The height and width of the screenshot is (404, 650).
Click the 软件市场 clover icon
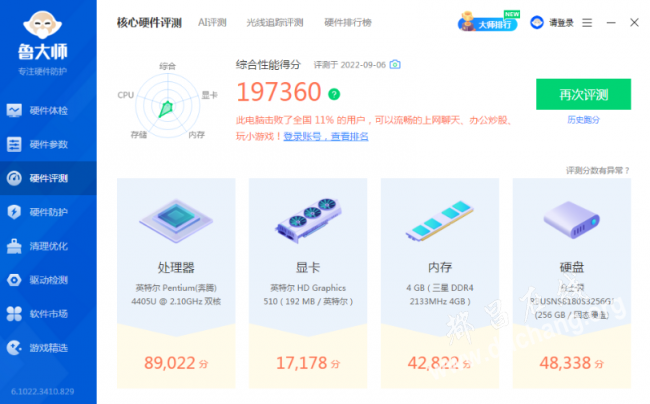pos(14,314)
